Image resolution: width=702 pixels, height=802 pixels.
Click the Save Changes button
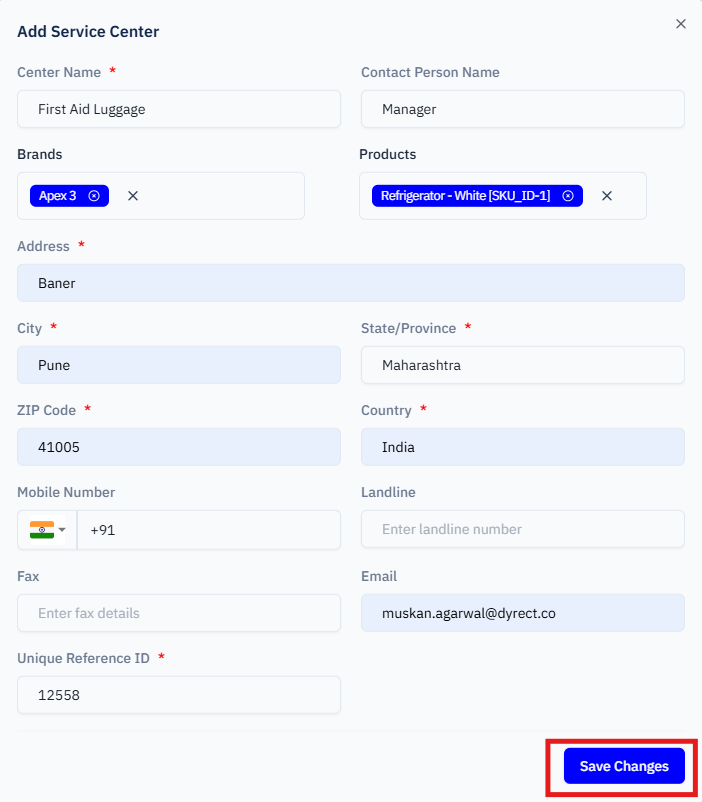pyautogui.click(x=624, y=766)
